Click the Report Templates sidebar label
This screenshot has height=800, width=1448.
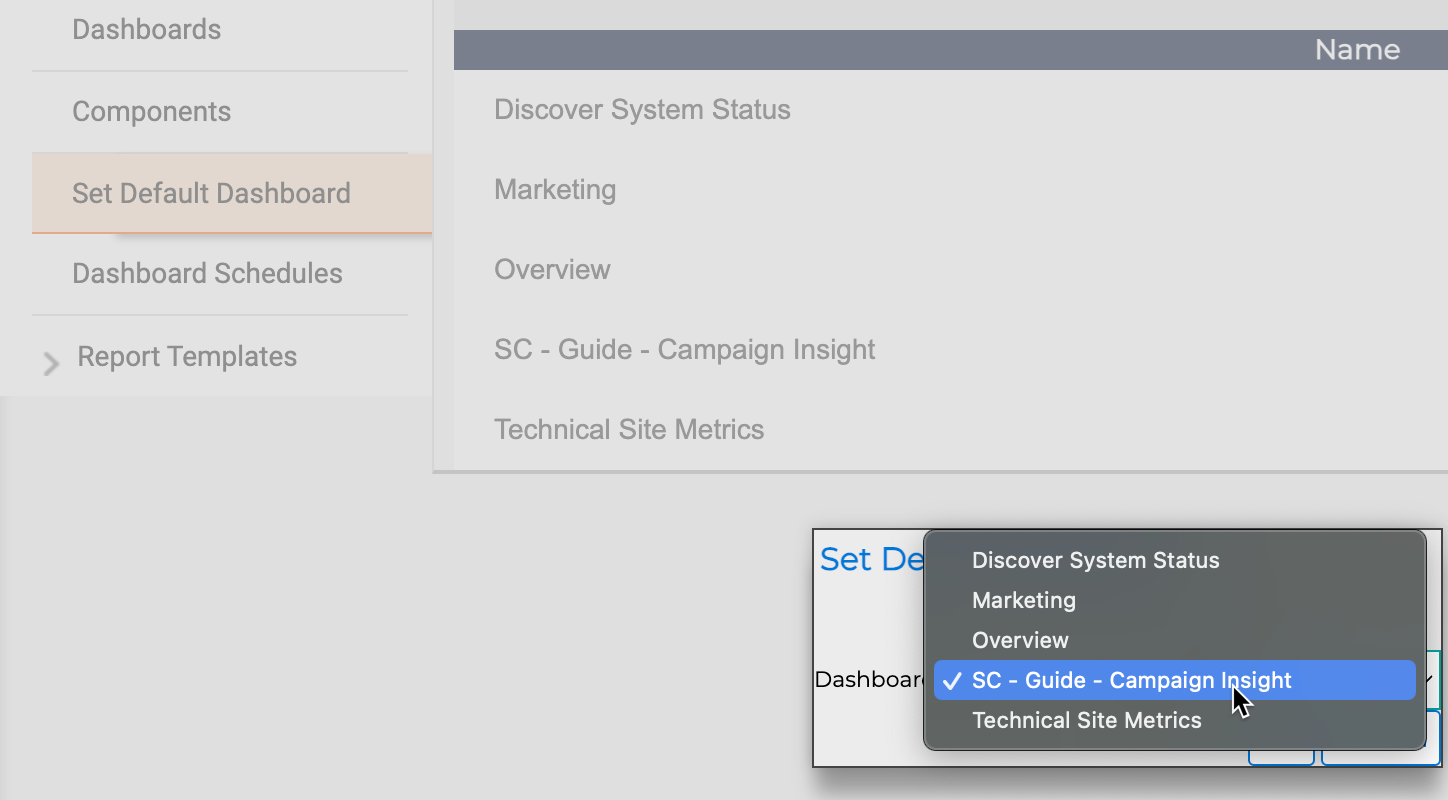187,357
